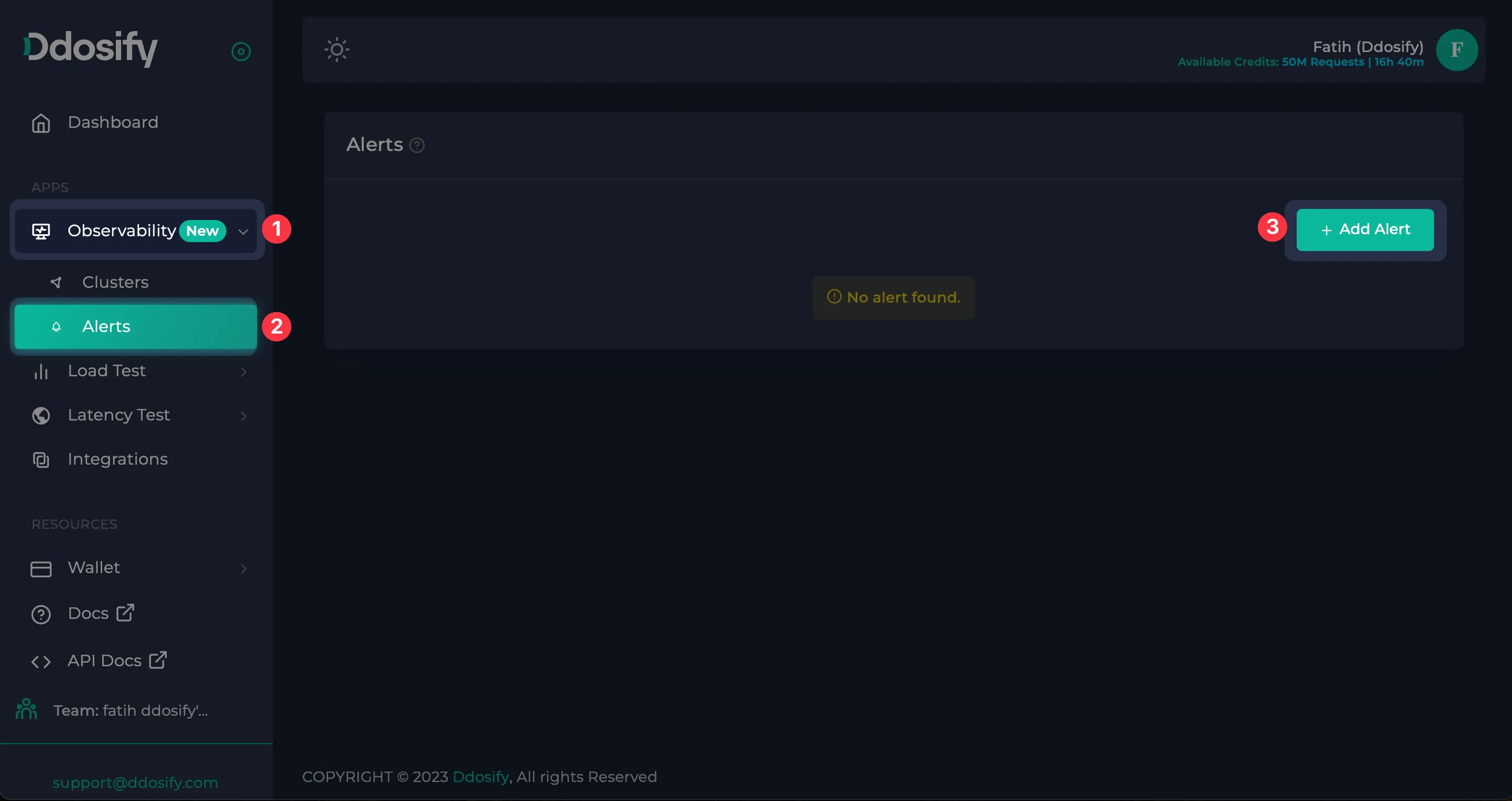
Task: Click the Clusters arrow icon
Action: click(56, 282)
